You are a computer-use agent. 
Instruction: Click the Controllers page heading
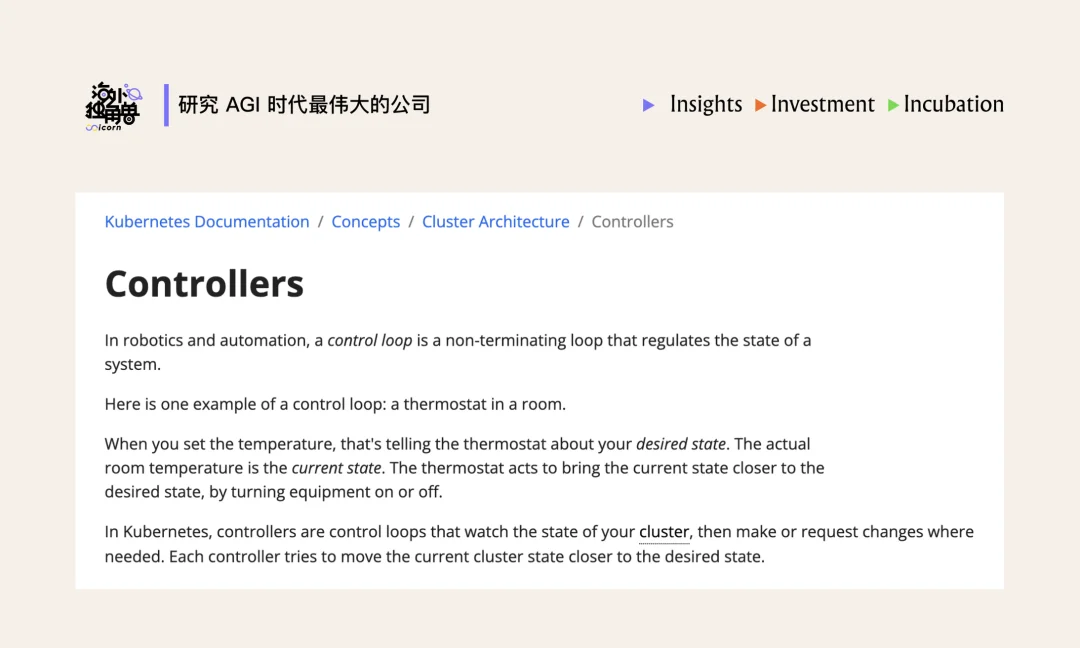point(204,284)
